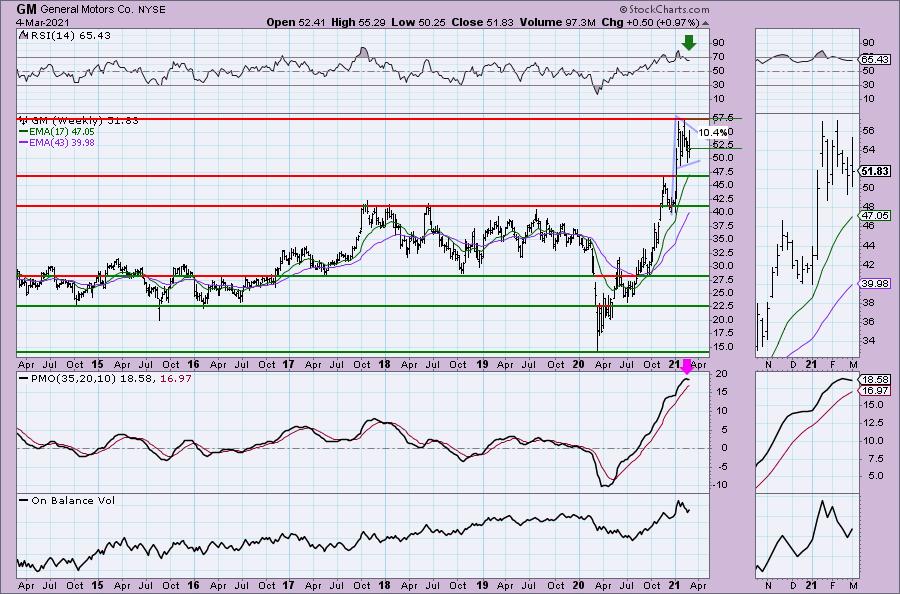Click the 57.5 price axis label
The width and height of the screenshot is (900, 594).
(722, 118)
